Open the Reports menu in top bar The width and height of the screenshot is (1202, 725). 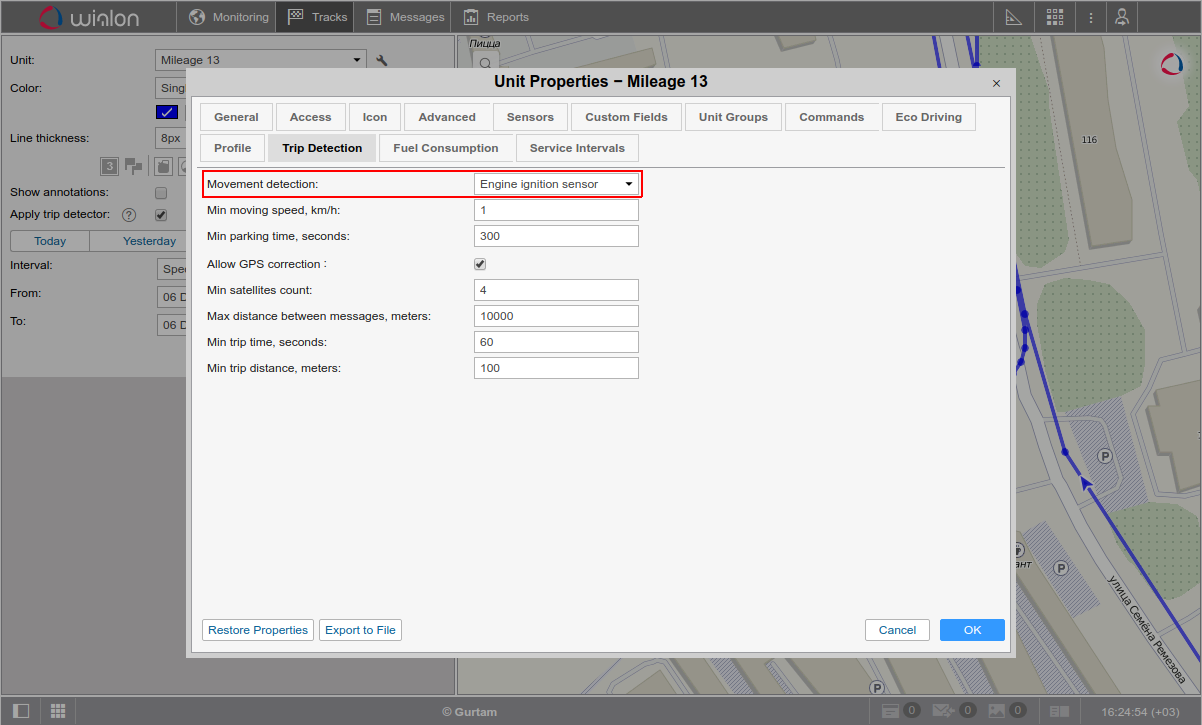click(496, 17)
